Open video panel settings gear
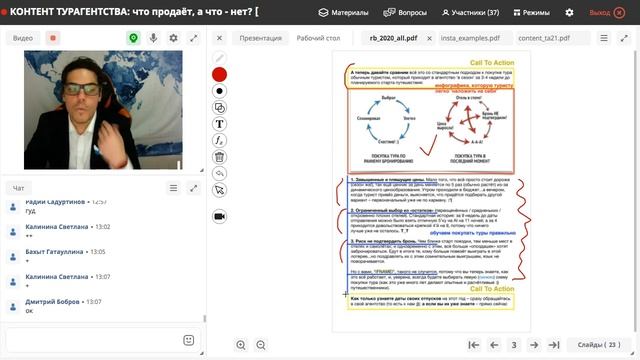640x360 pixels. tap(173, 38)
